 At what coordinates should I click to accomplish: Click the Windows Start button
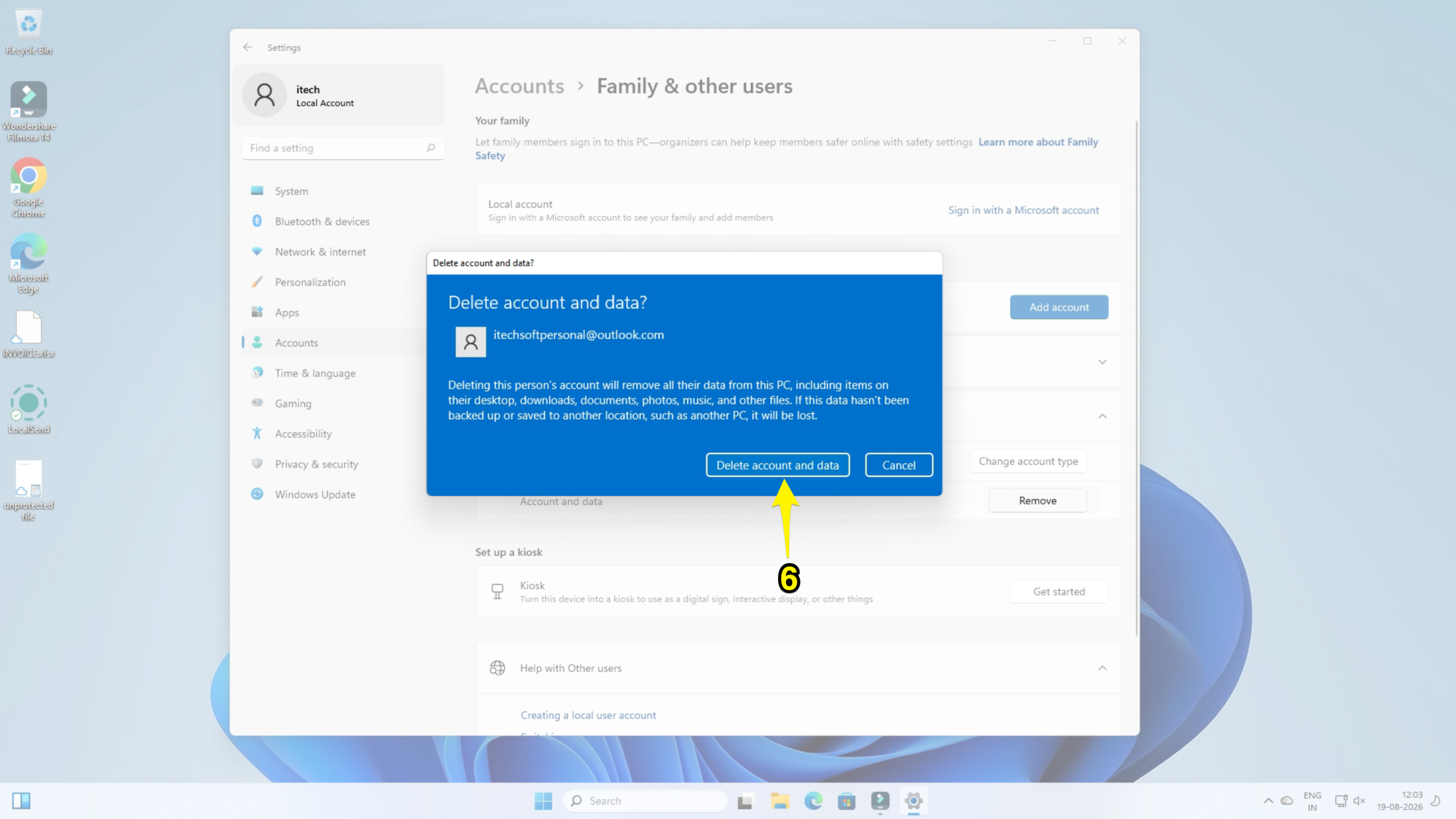pyautogui.click(x=543, y=801)
